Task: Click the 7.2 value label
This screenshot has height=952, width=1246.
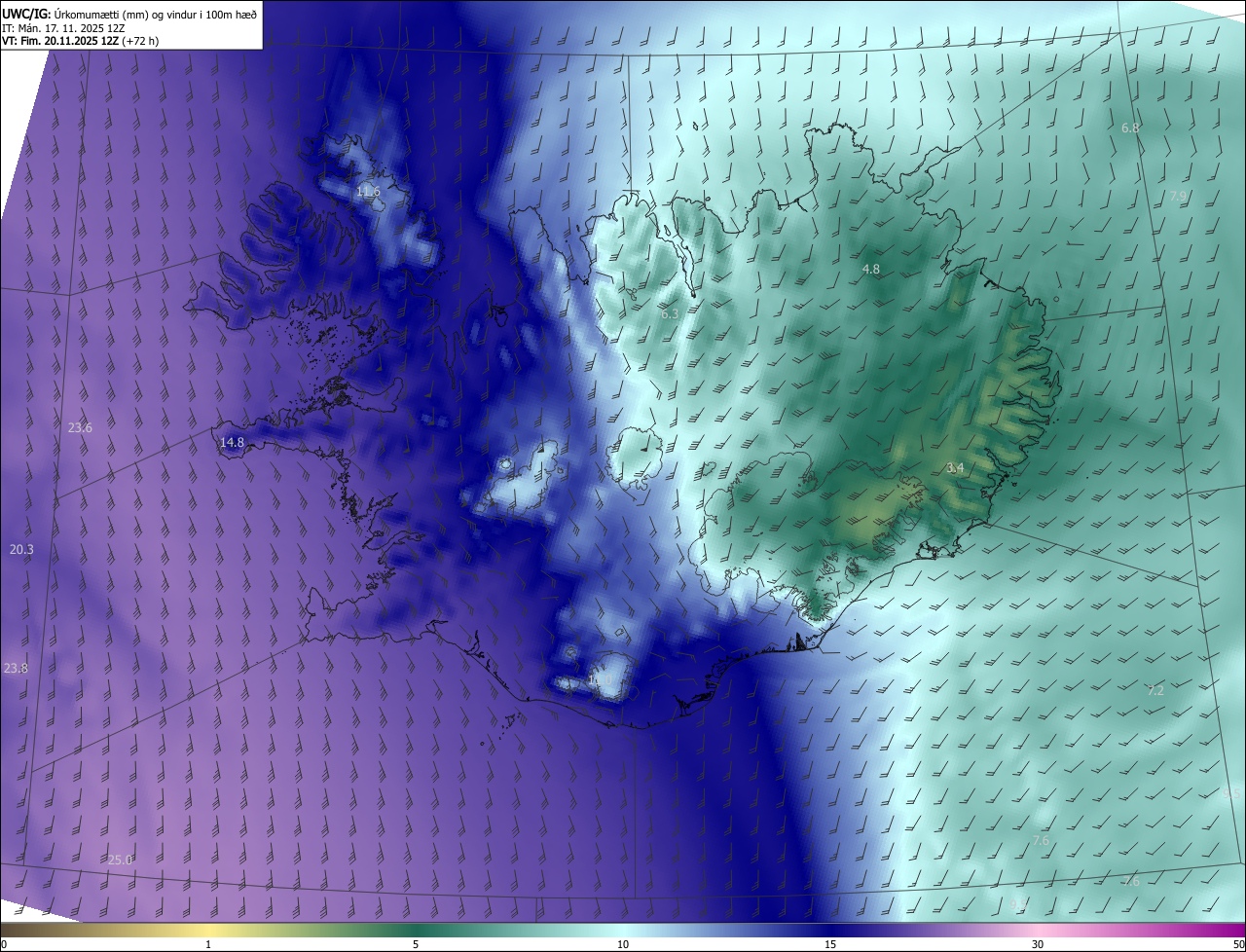Action: click(x=1155, y=690)
